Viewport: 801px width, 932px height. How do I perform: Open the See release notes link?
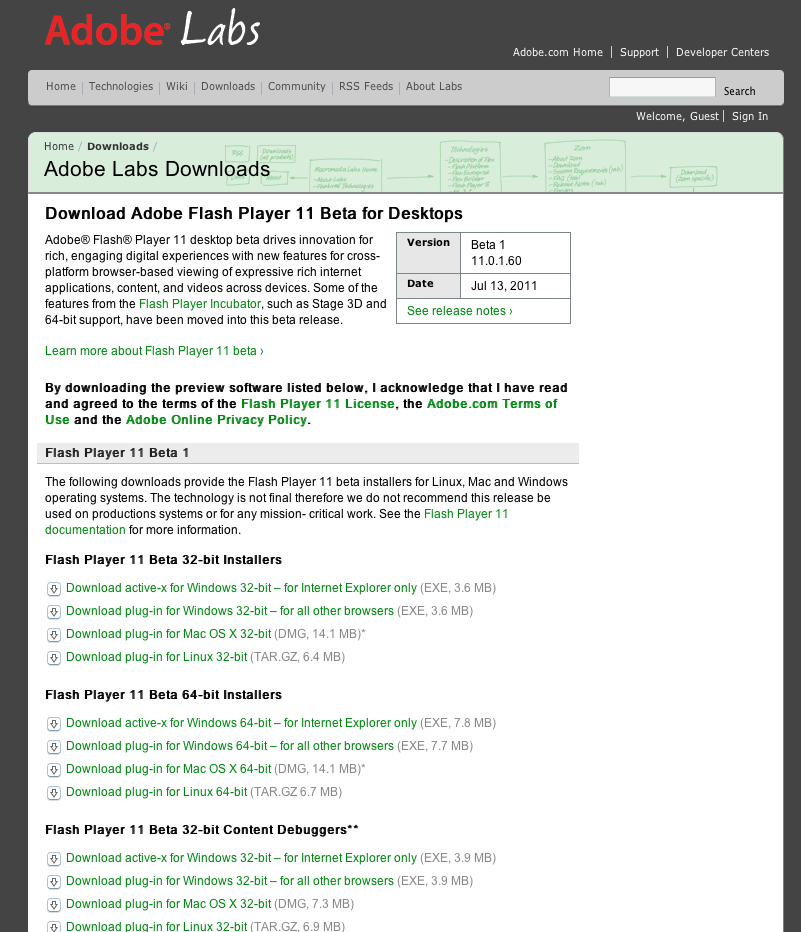click(459, 311)
